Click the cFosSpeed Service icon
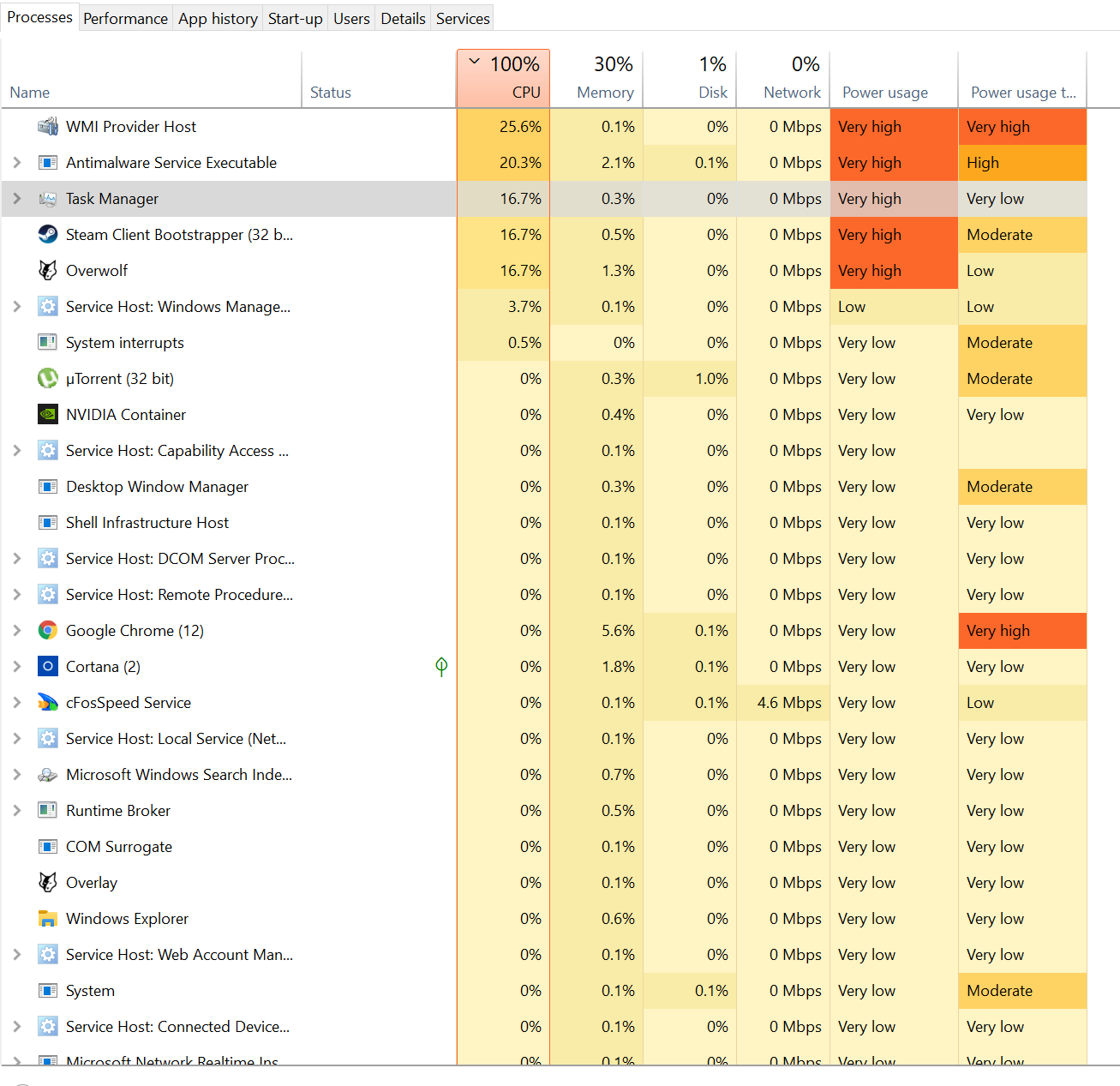The width and height of the screenshot is (1120, 1086). pos(48,703)
